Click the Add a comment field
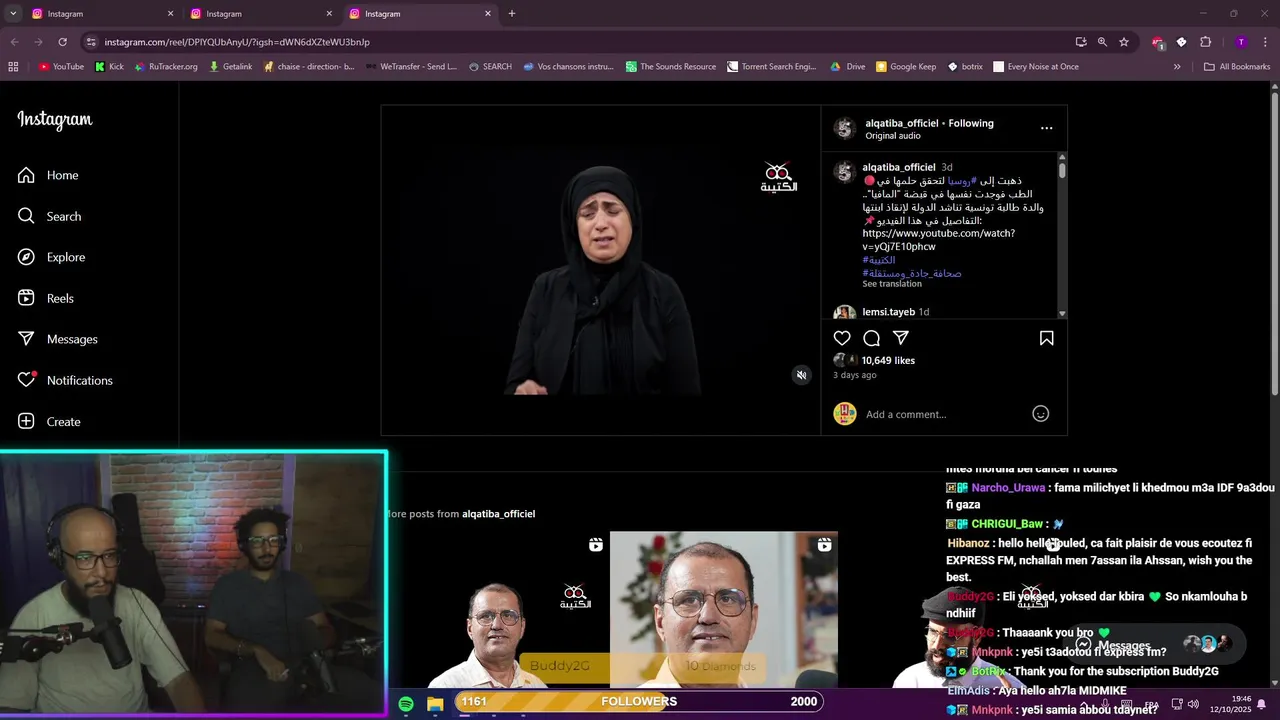 click(x=944, y=414)
